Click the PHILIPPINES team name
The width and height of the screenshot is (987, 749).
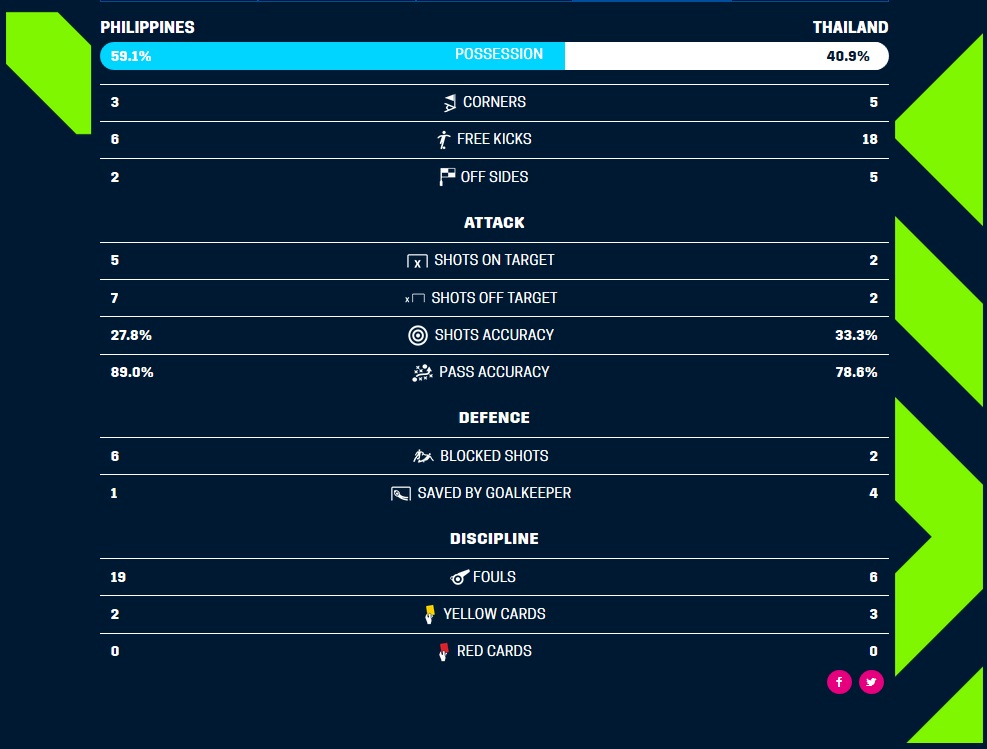pos(147,28)
